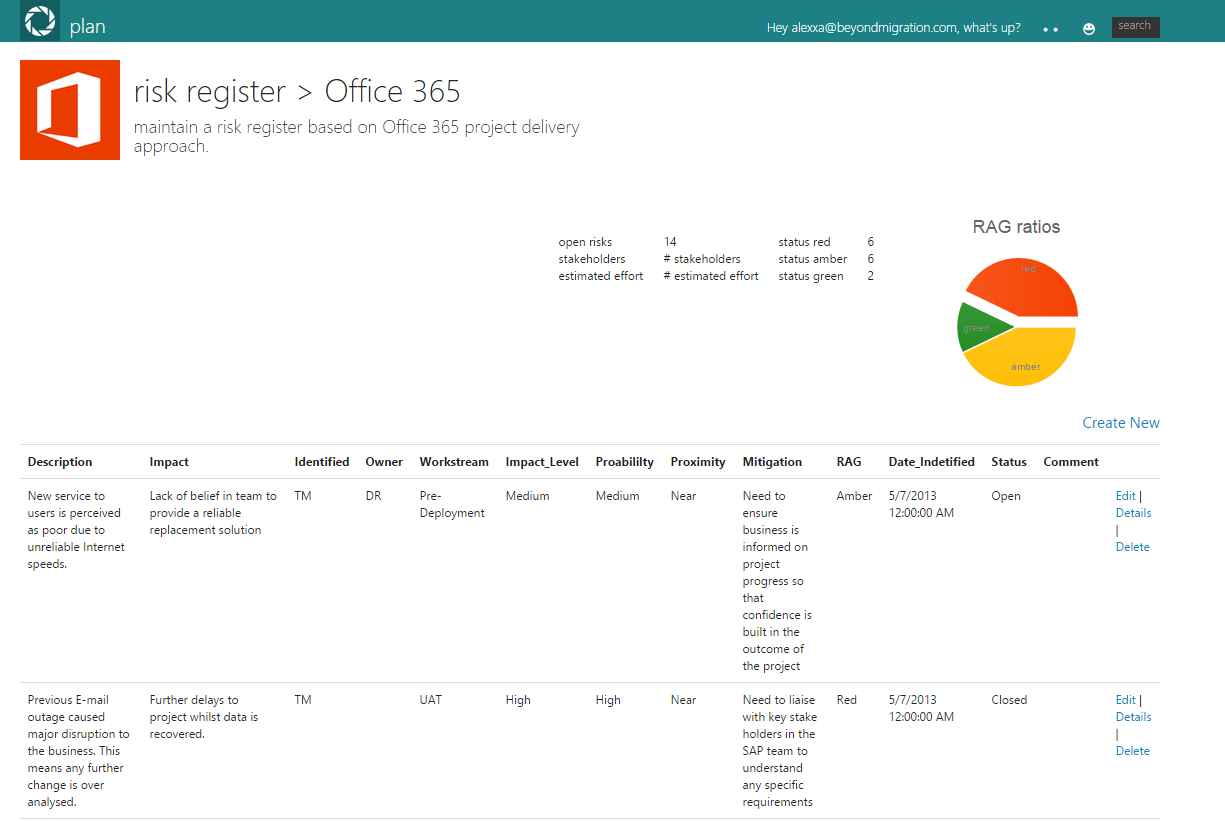1225x821 pixels.
Task: Click the 'open risks' label
Action: 585,242
